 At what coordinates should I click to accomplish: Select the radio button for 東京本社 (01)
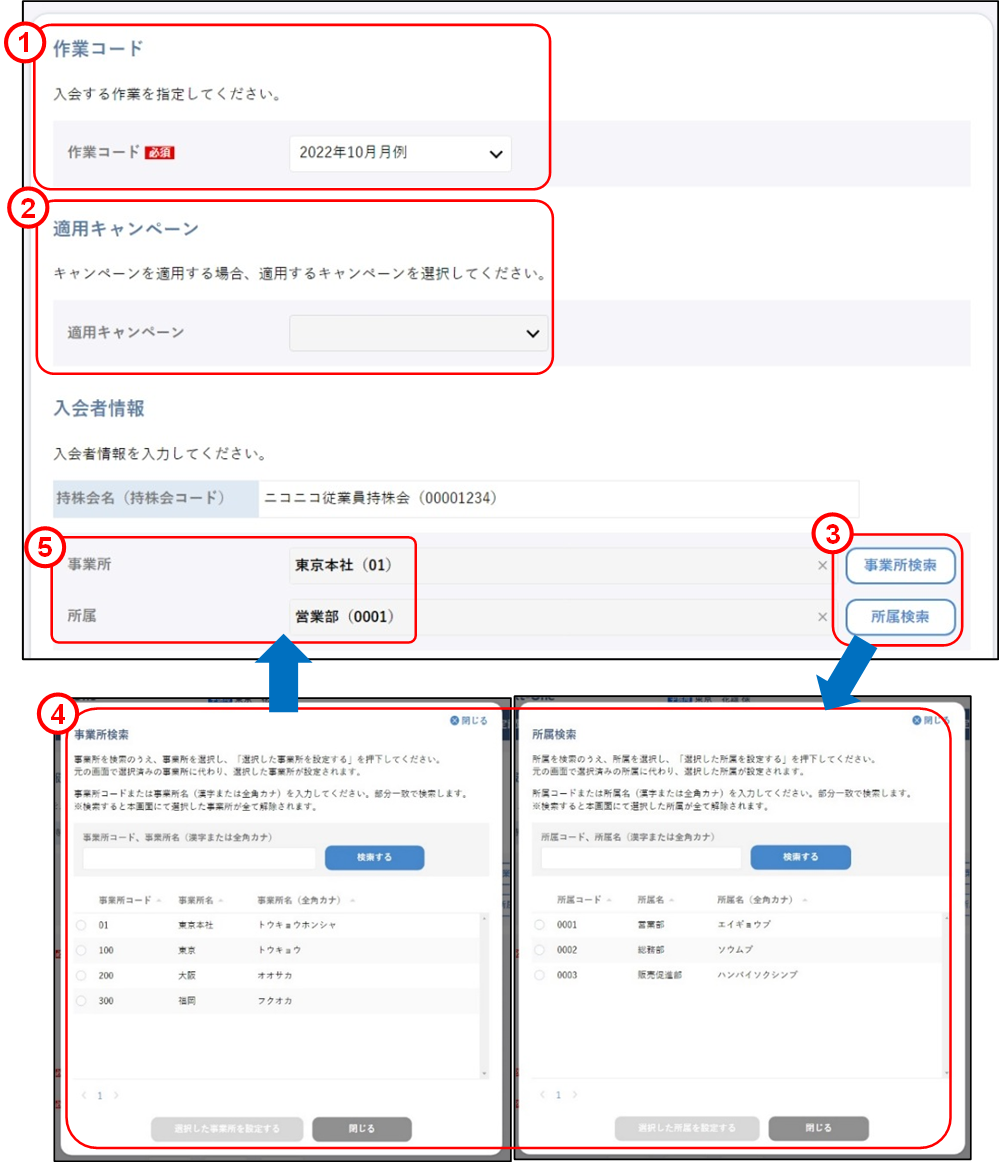click(81, 923)
